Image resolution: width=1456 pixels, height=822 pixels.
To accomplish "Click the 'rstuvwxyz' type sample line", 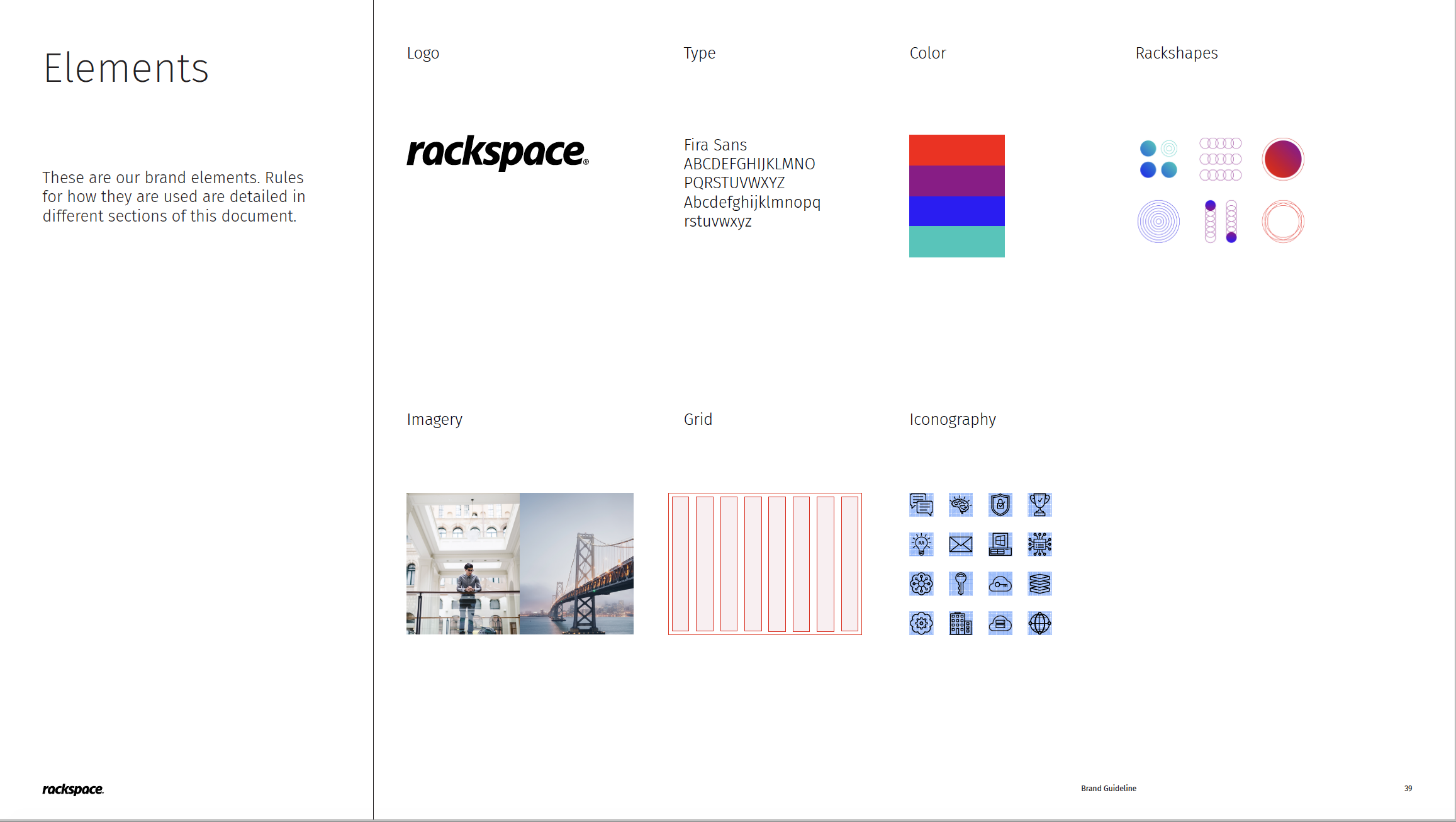I will 718,222.
